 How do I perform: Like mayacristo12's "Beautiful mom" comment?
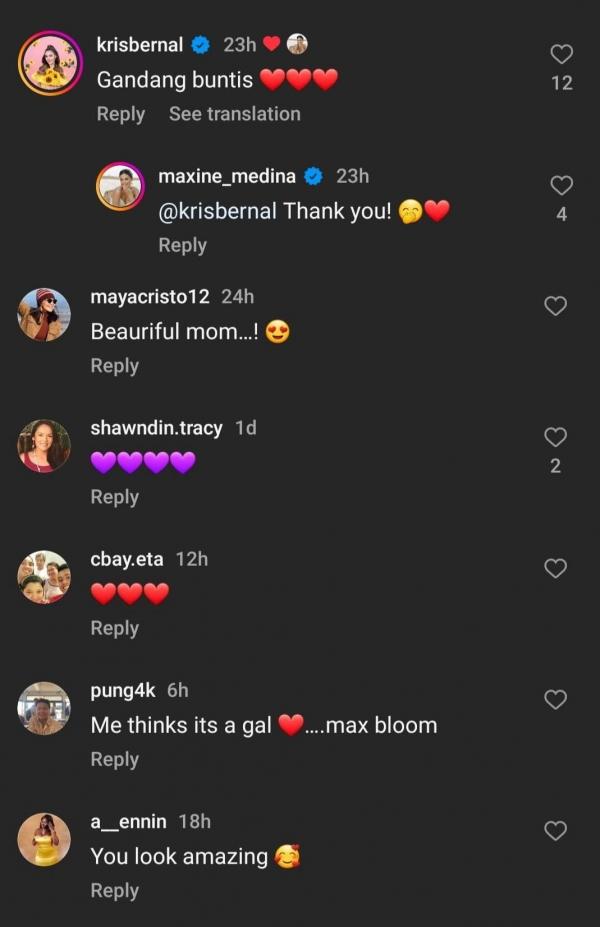(x=555, y=306)
